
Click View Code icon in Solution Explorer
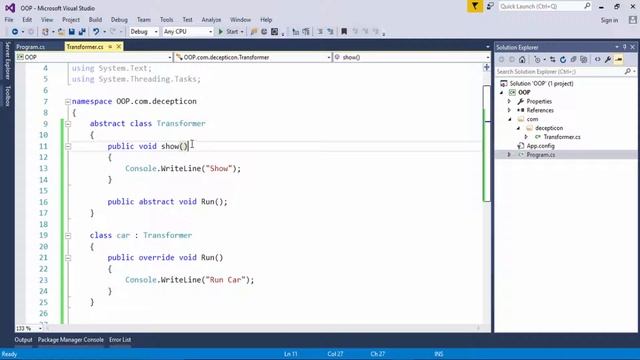click(x=598, y=60)
